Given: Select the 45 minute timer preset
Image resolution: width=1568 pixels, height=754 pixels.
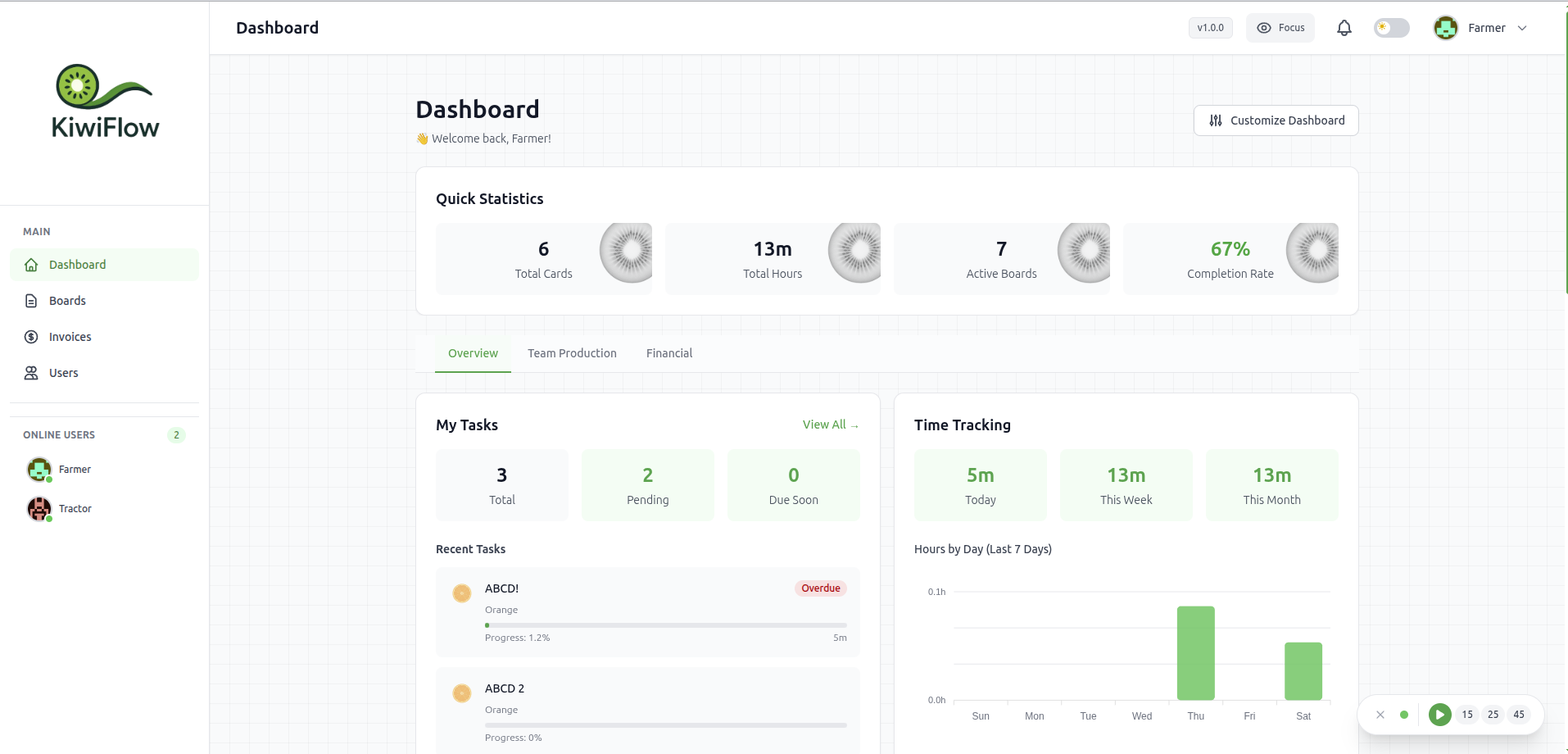Looking at the screenshot, I should (x=1519, y=715).
